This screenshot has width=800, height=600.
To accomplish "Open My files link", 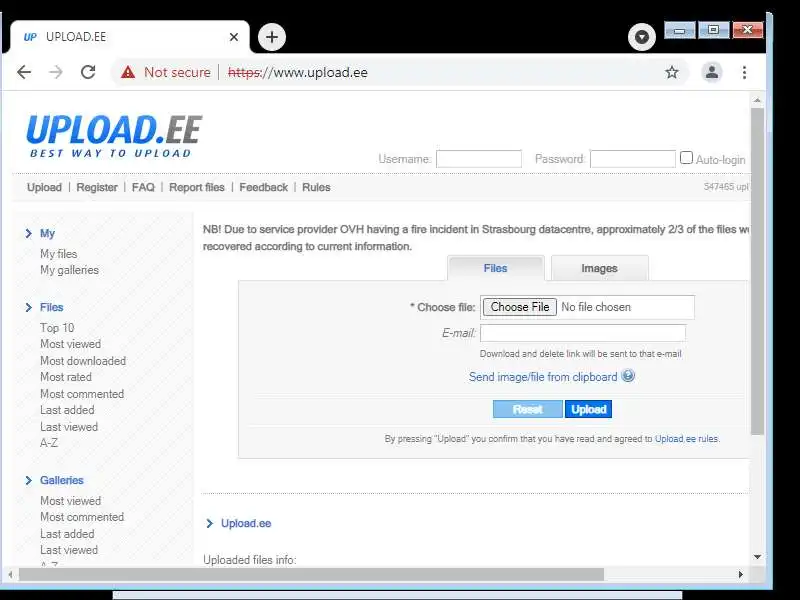I will 59,254.
